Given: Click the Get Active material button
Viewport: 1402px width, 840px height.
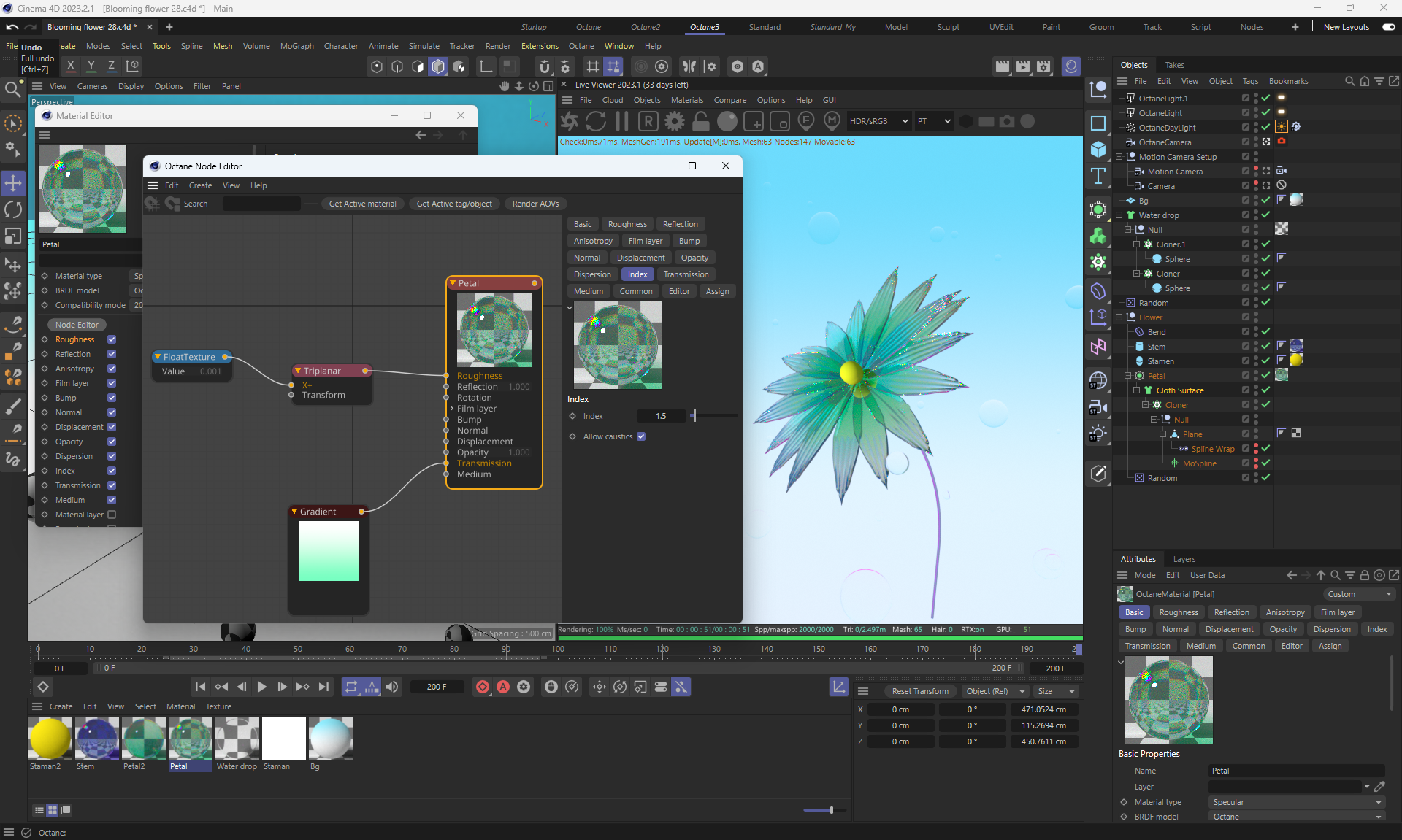Looking at the screenshot, I should [x=362, y=204].
